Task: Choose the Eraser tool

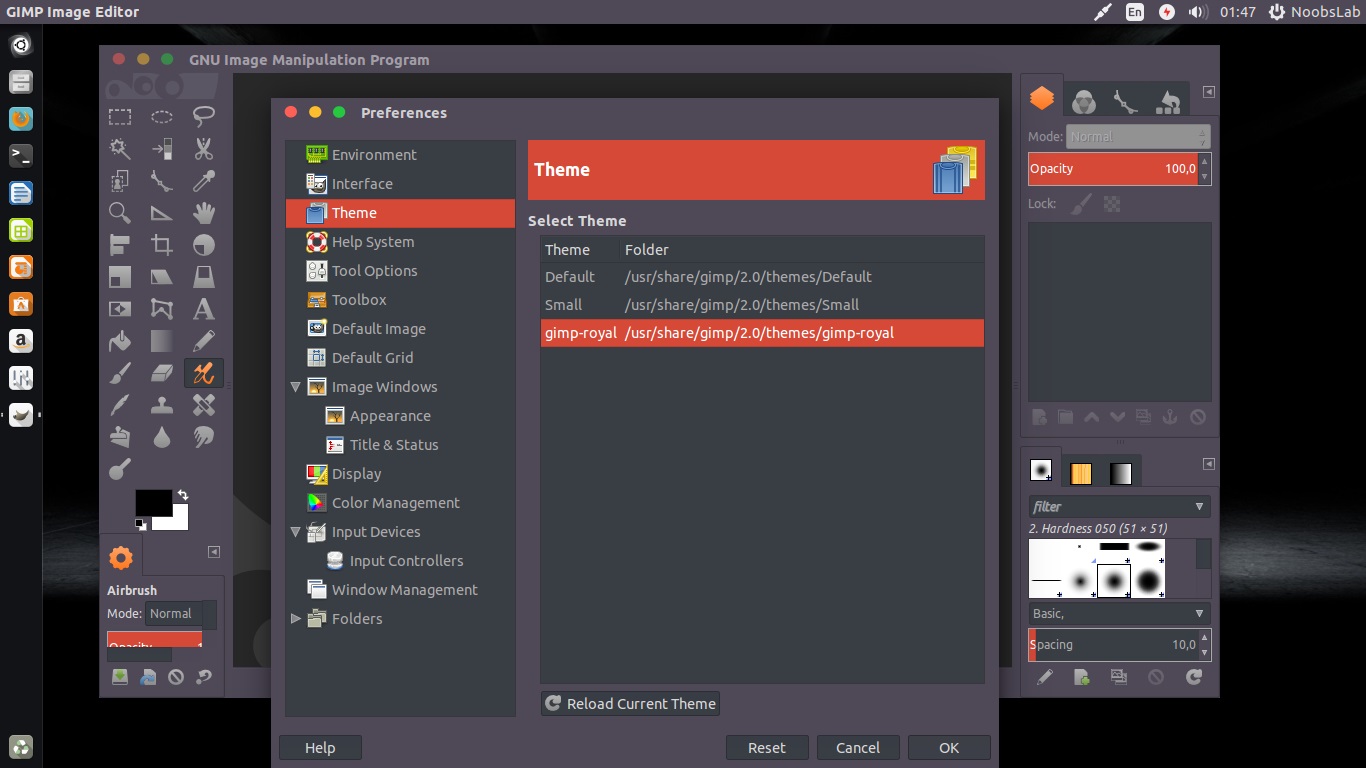Action: [x=162, y=373]
